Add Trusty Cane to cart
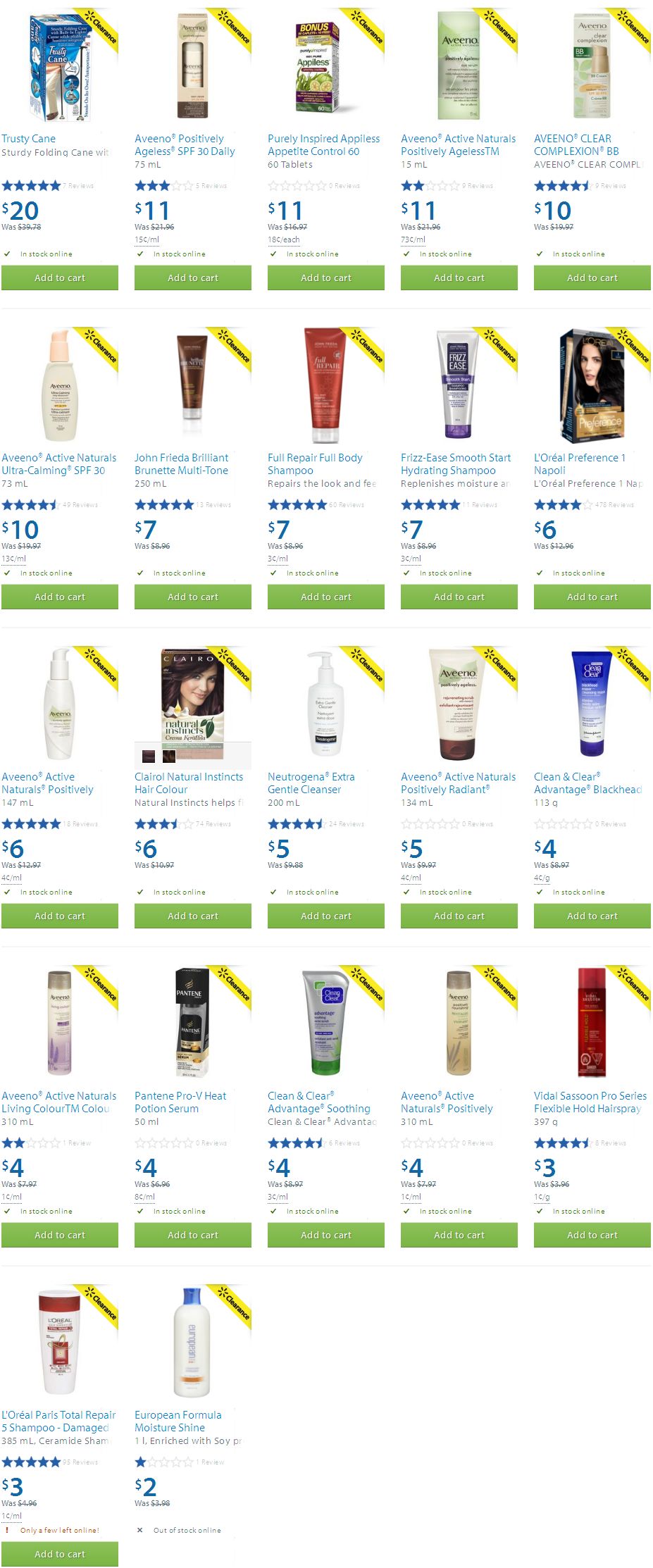The height and width of the screenshot is (1568, 653). pos(60,278)
